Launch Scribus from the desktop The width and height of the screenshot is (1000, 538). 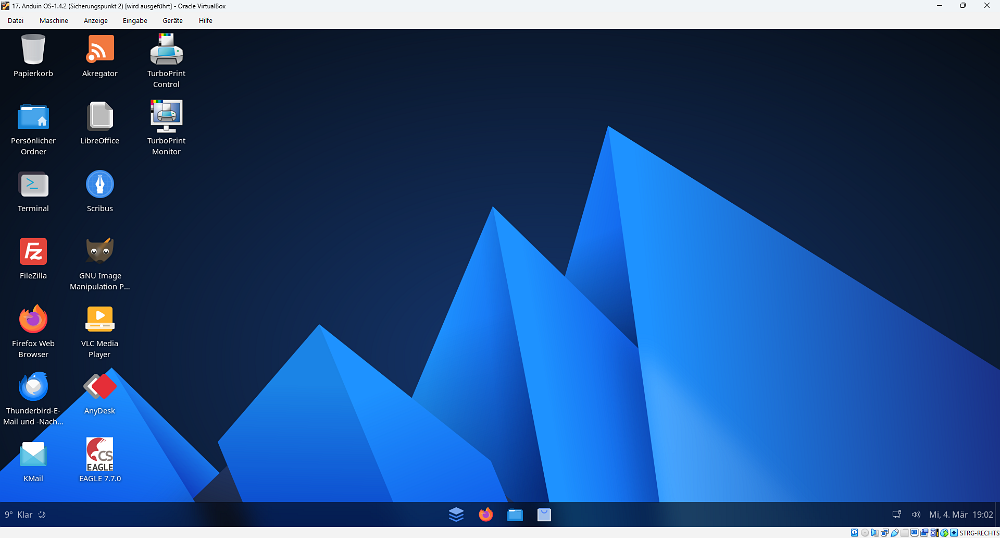pyautogui.click(x=100, y=185)
